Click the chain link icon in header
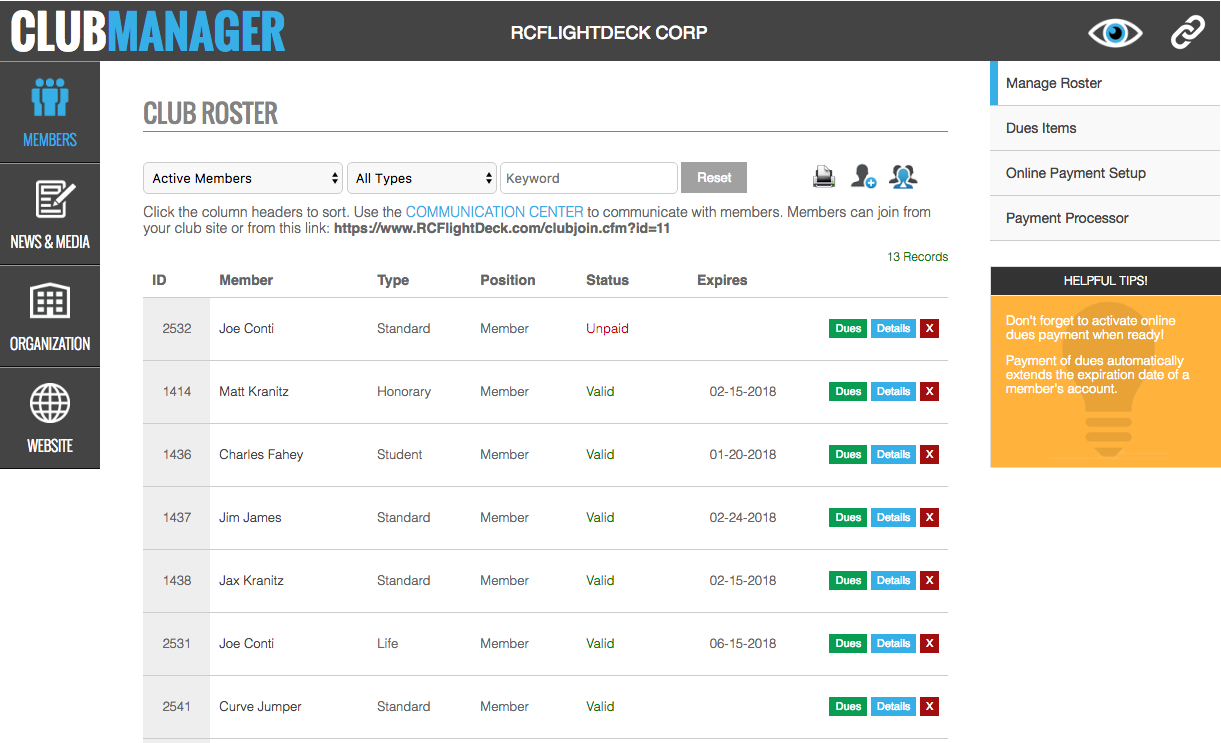Viewport: 1221px width, 743px height. (1187, 33)
